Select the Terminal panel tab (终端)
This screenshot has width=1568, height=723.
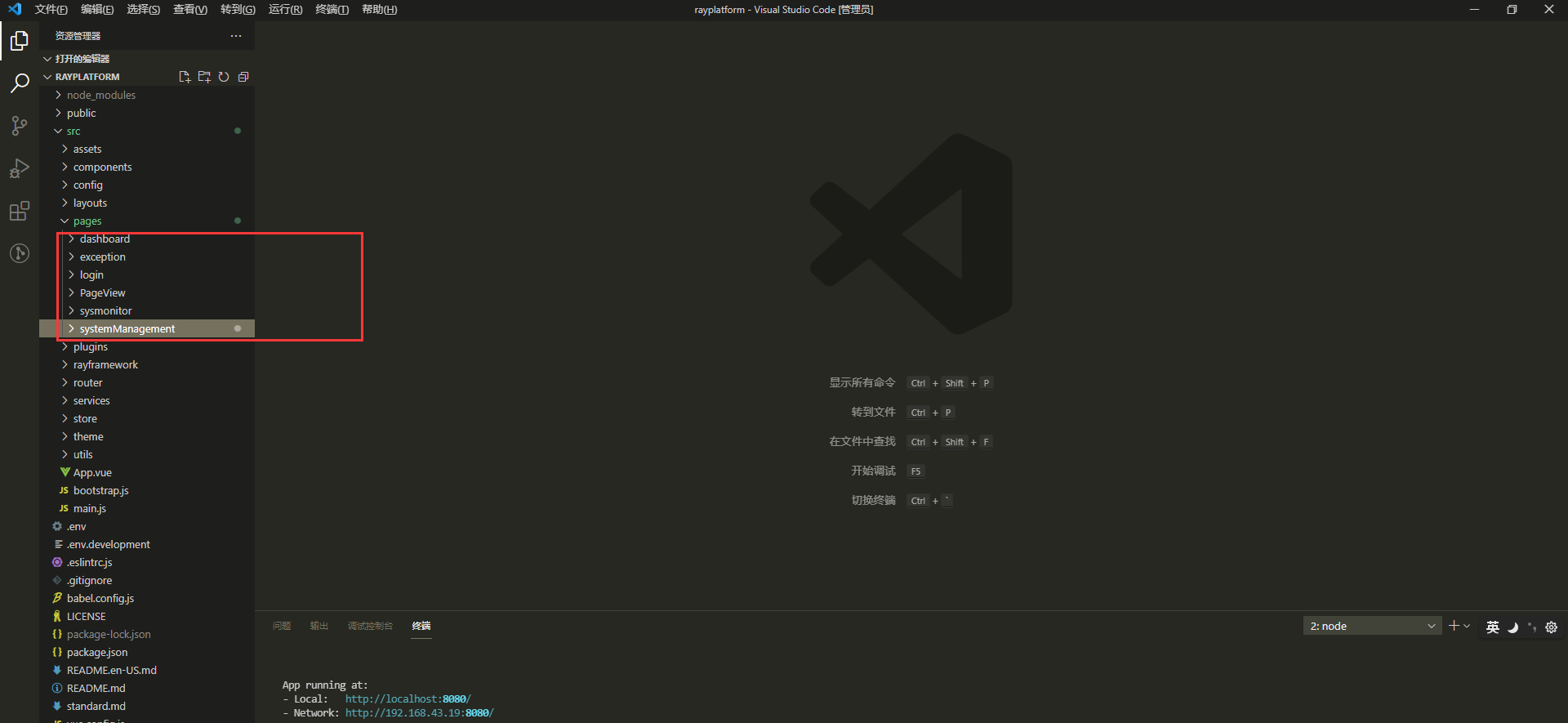coord(421,626)
